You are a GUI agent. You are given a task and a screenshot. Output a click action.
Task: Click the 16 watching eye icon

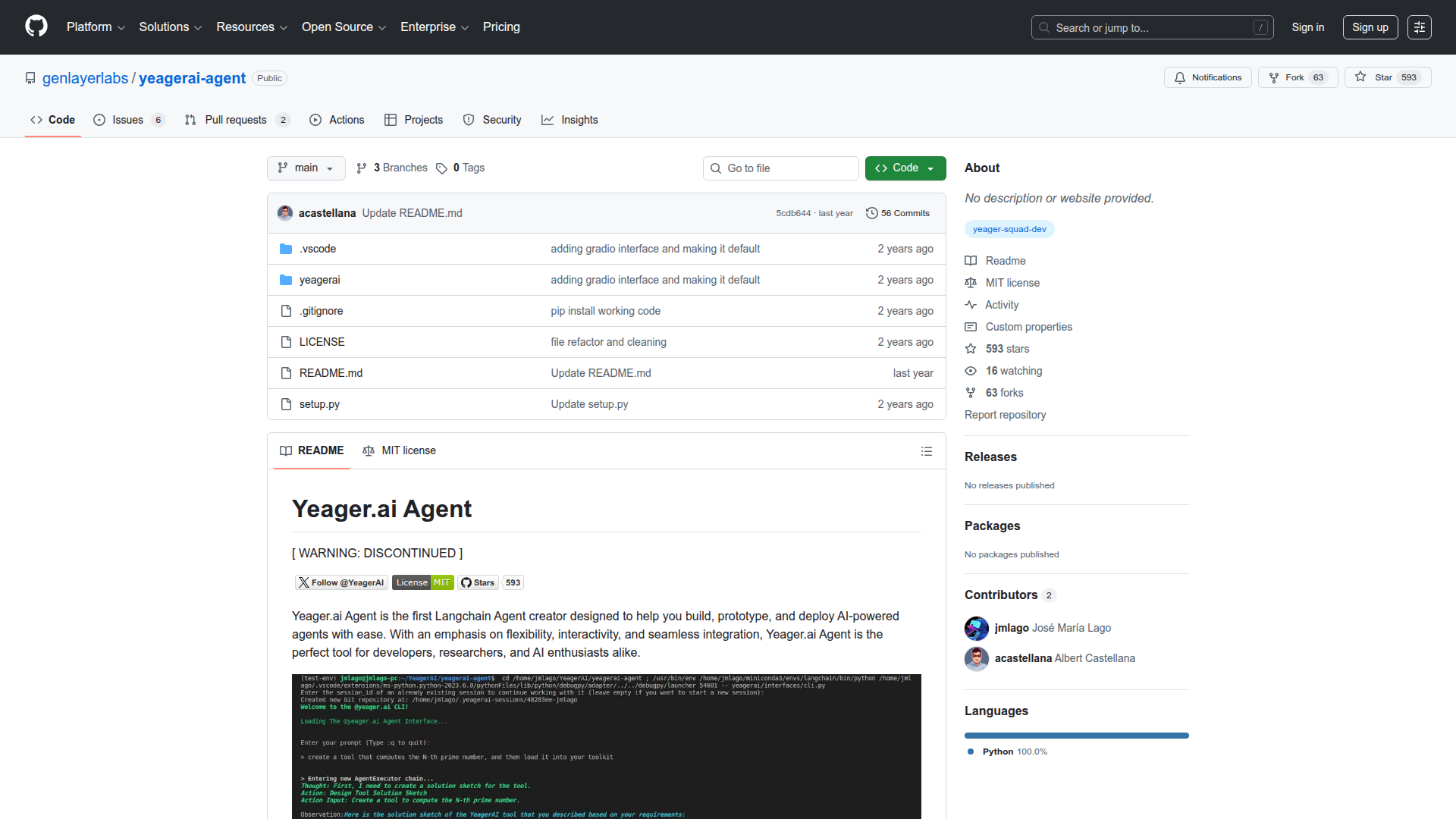tap(971, 371)
